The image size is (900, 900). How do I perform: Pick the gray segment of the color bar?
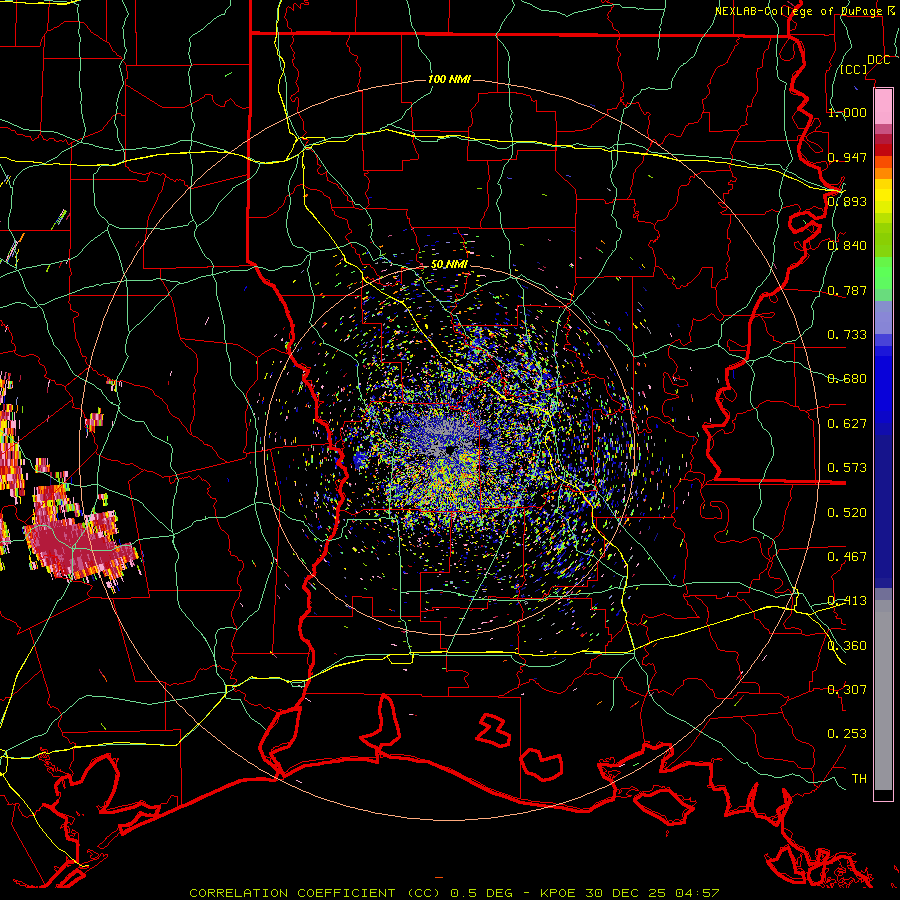tap(883, 695)
